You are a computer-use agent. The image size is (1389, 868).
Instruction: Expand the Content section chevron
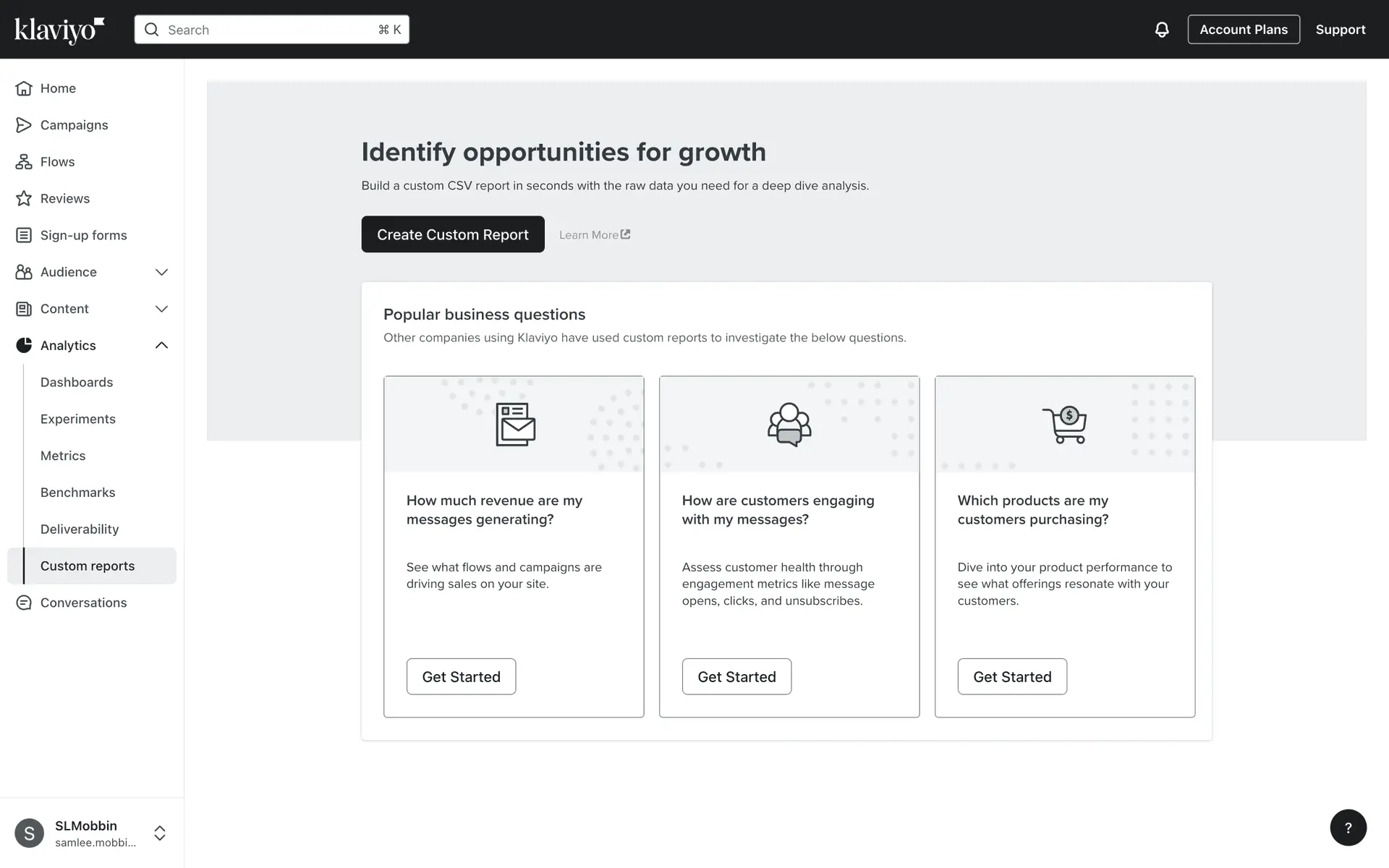[161, 309]
